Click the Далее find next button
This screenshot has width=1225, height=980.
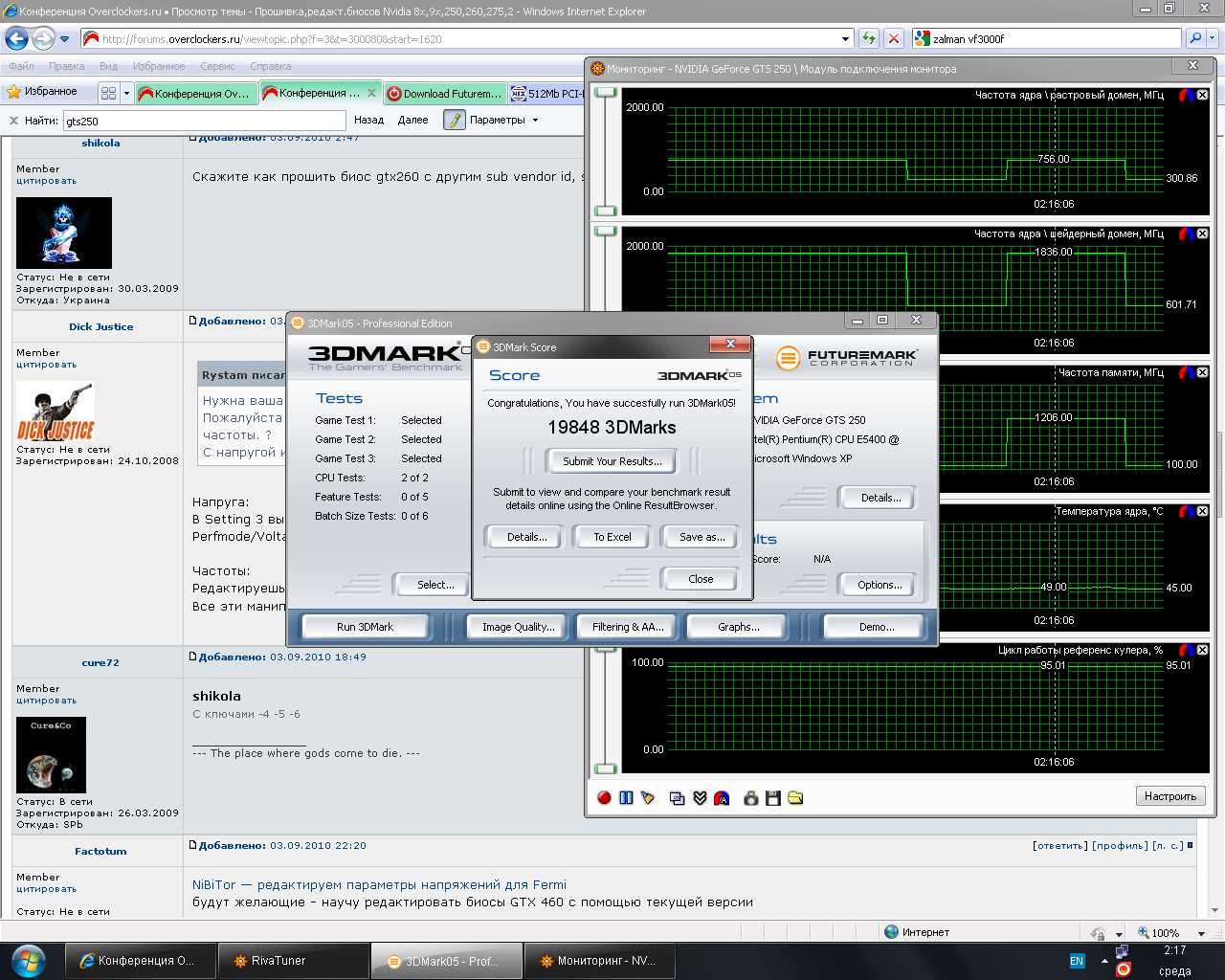[412, 121]
